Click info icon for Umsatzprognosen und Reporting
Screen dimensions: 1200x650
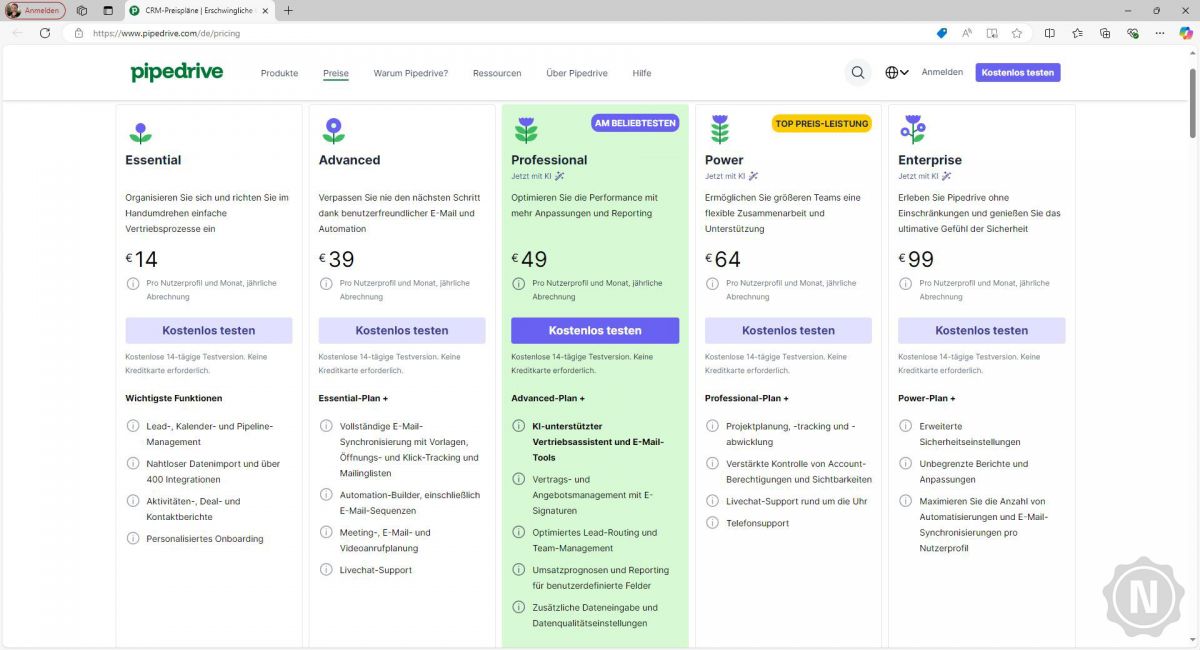click(518, 570)
